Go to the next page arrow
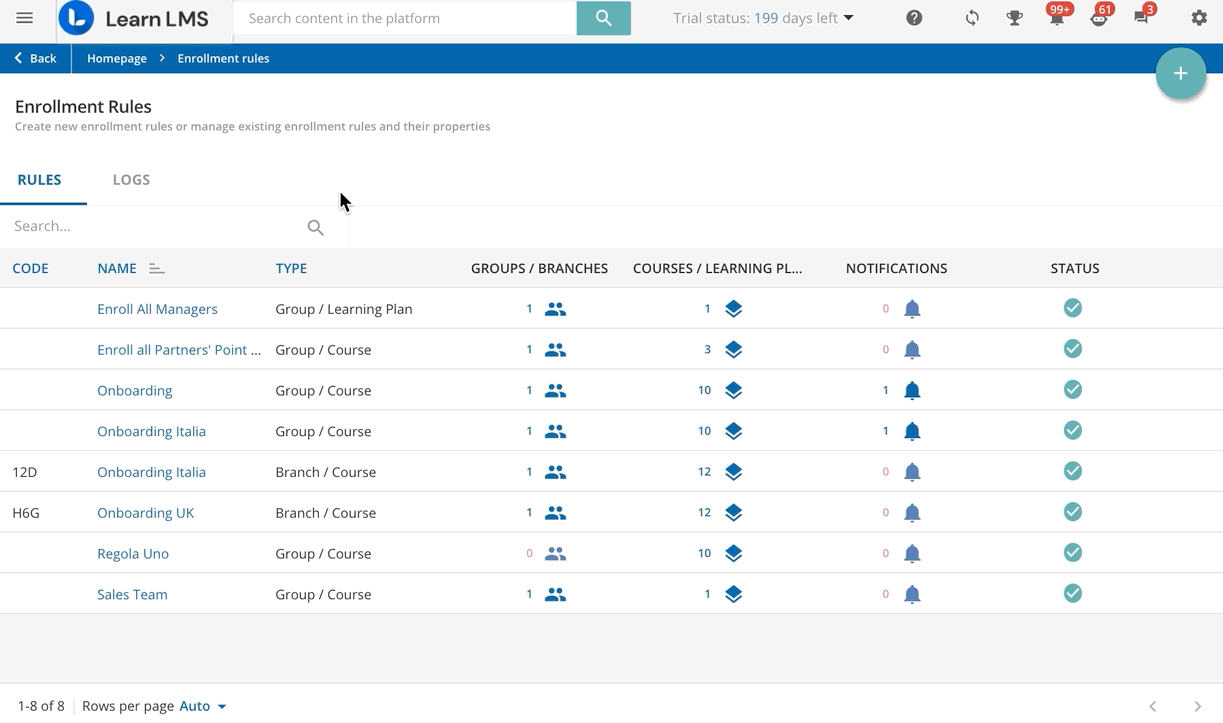 pos(1197,706)
